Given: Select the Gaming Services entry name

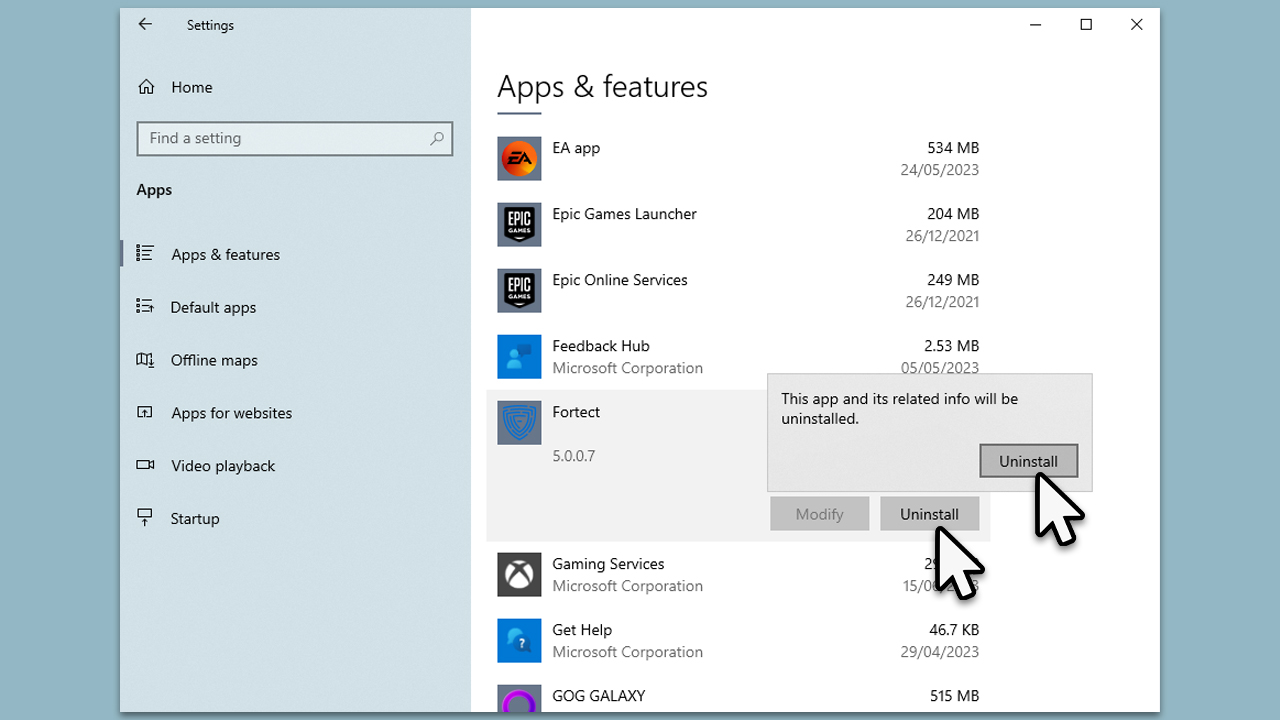Looking at the screenshot, I should pos(608,564).
